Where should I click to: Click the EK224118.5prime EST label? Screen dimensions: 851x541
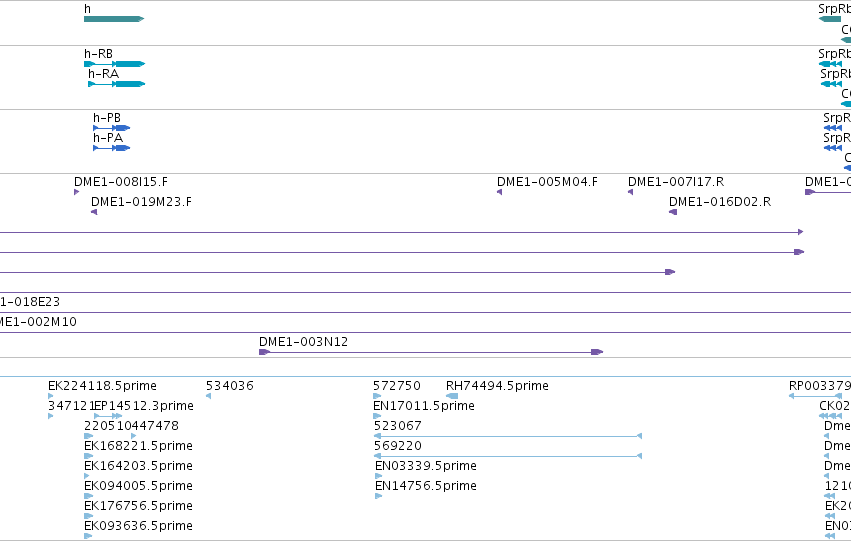pyautogui.click(x=102, y=386)
